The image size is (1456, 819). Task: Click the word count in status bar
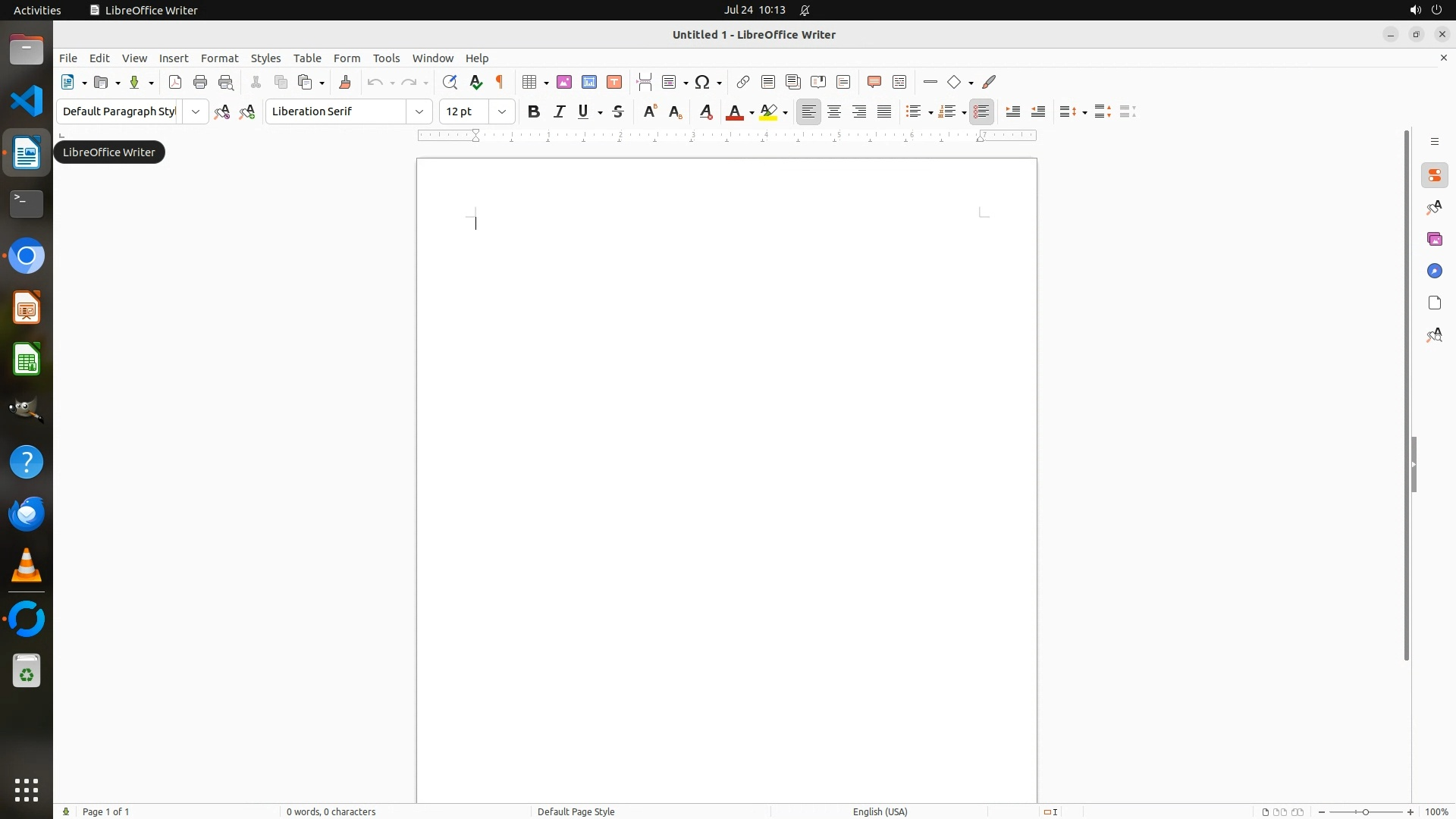pyautogui.click(x=331, y=811)
